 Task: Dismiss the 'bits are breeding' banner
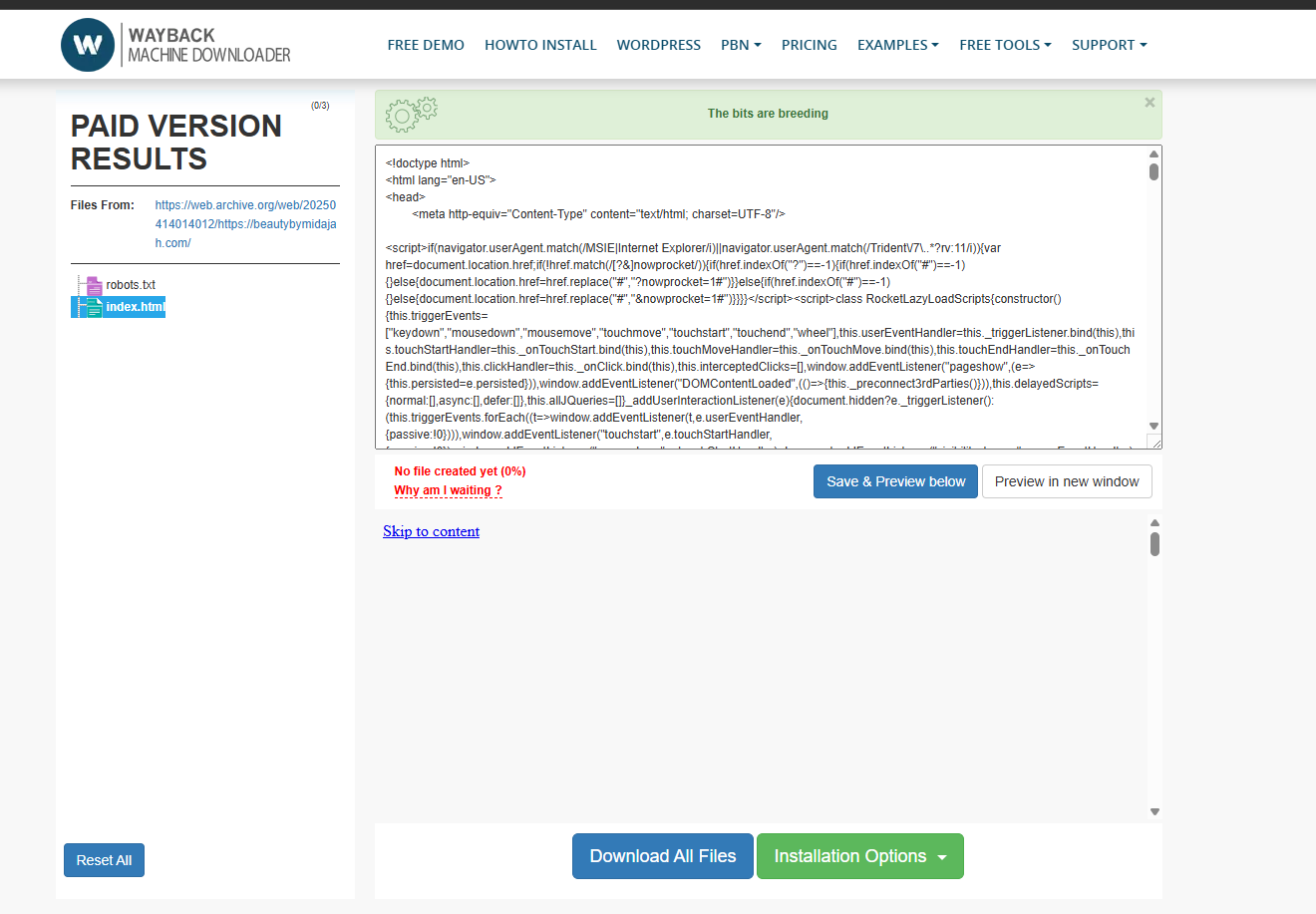pos(1150,103)
